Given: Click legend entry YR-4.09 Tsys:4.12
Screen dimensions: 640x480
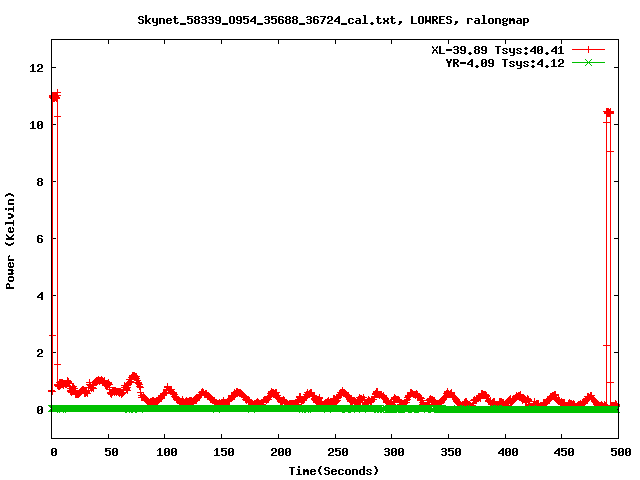Looking at the screenshot, I should click(505, 63).
